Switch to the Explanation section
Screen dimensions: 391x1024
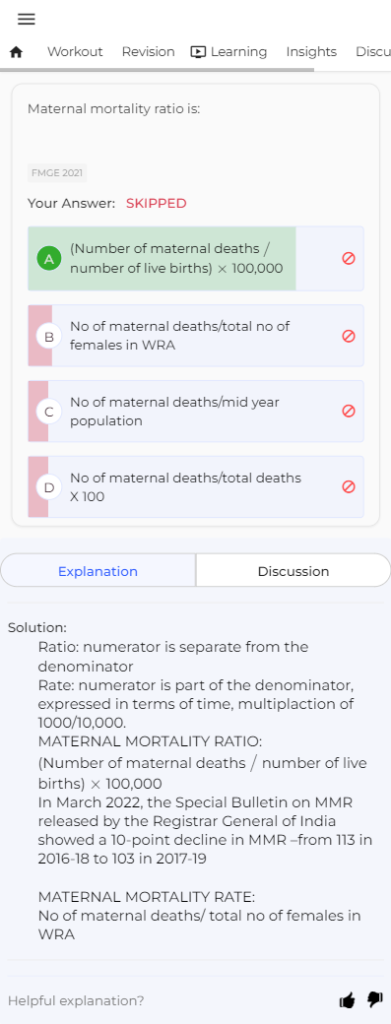coord(98,571)
